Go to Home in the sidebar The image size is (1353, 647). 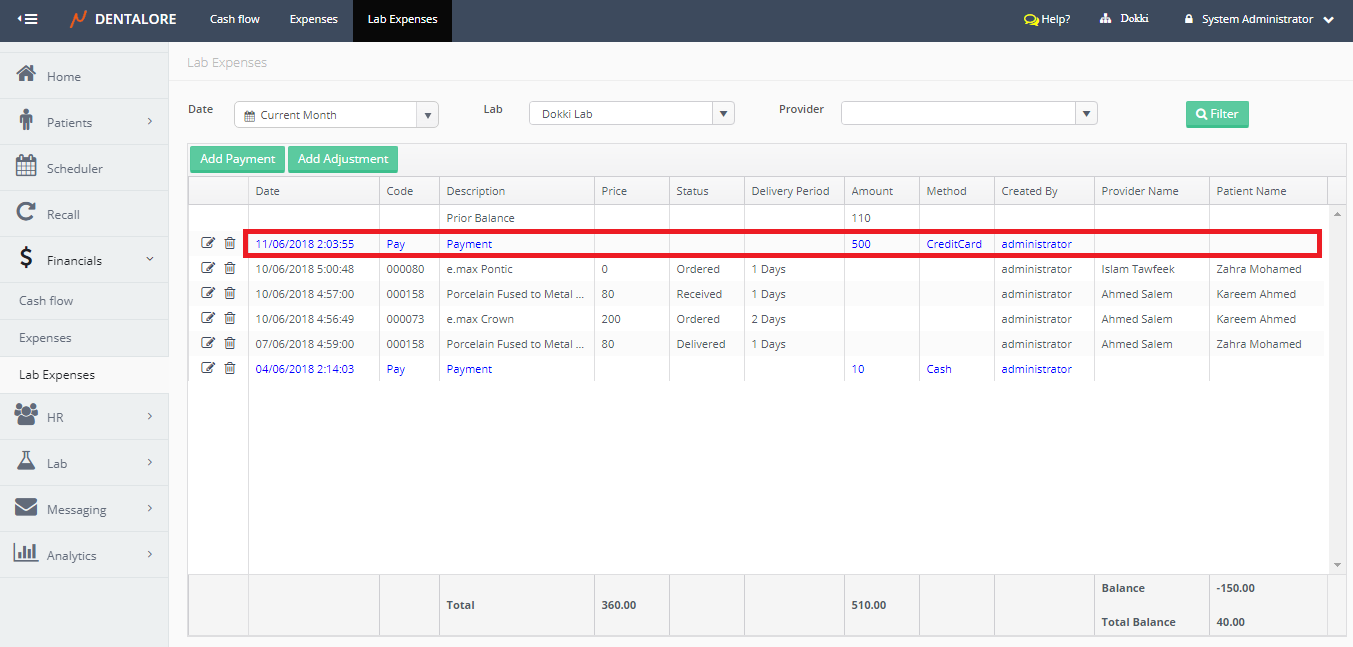pos(63,76)
